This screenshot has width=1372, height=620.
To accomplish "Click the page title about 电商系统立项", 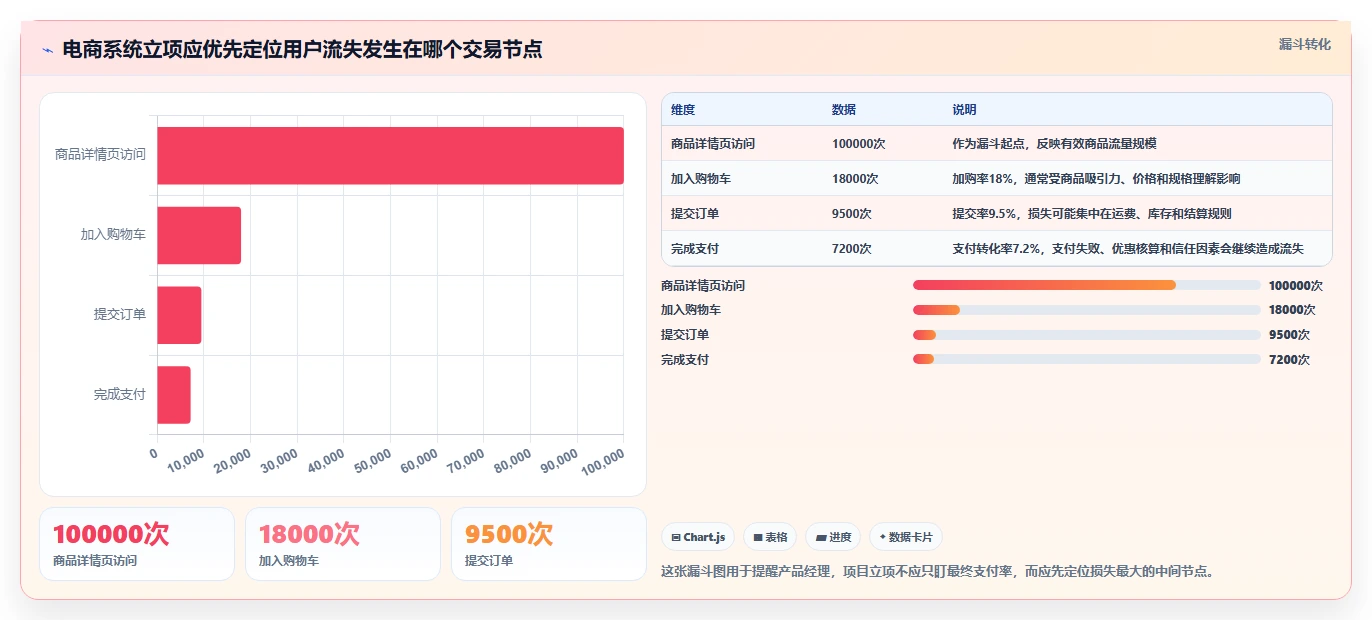I will [x=302, y=49].
